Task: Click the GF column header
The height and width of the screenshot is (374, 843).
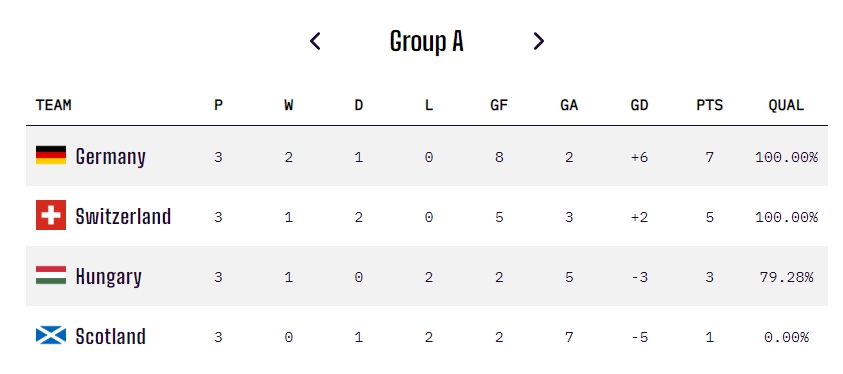Action: (x=499, y=105)
